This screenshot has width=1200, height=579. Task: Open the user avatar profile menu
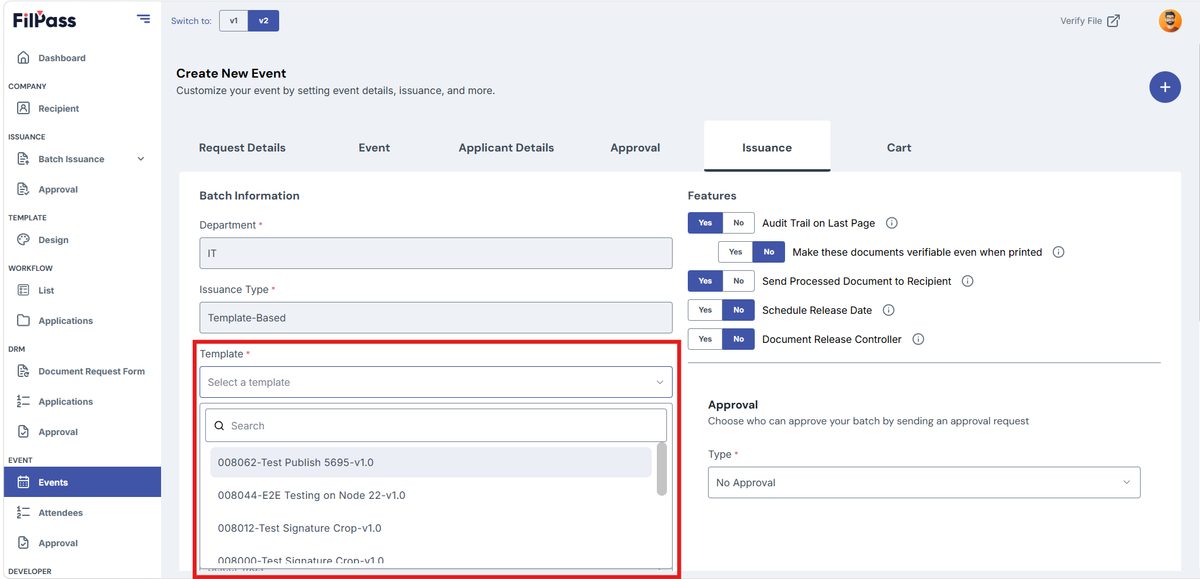click(x=1170, y=20)
